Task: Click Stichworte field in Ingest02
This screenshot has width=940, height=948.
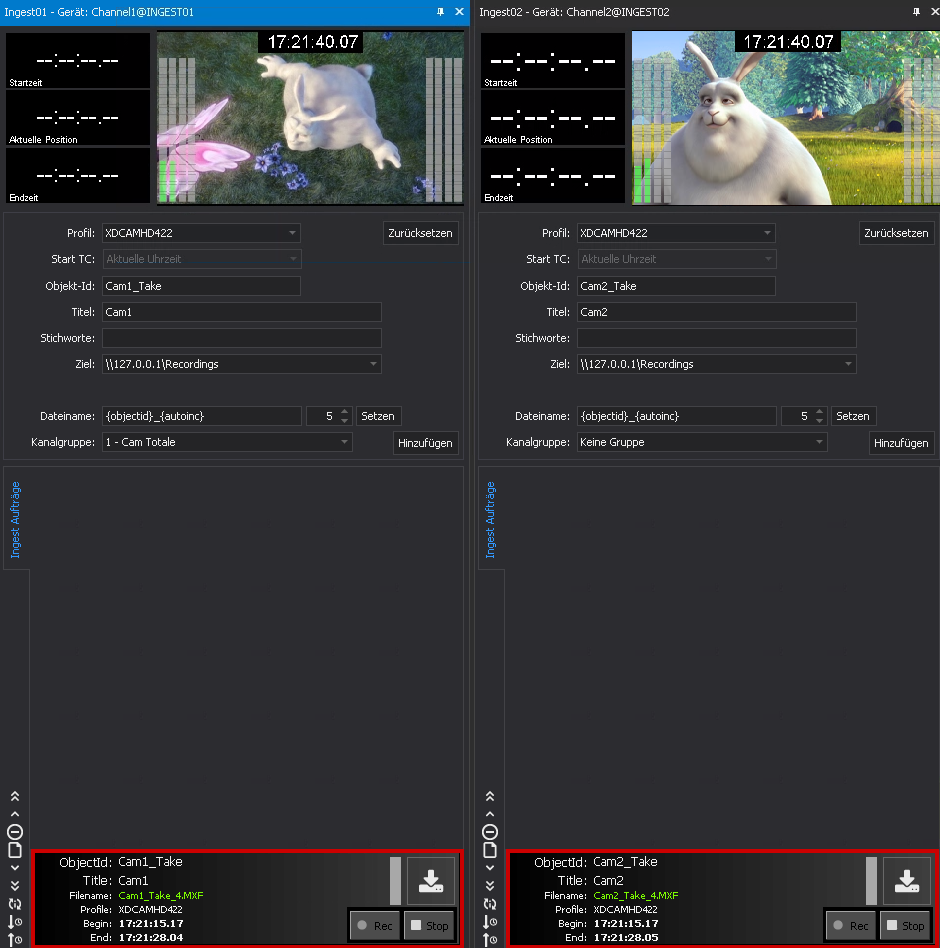Action: 717,338
